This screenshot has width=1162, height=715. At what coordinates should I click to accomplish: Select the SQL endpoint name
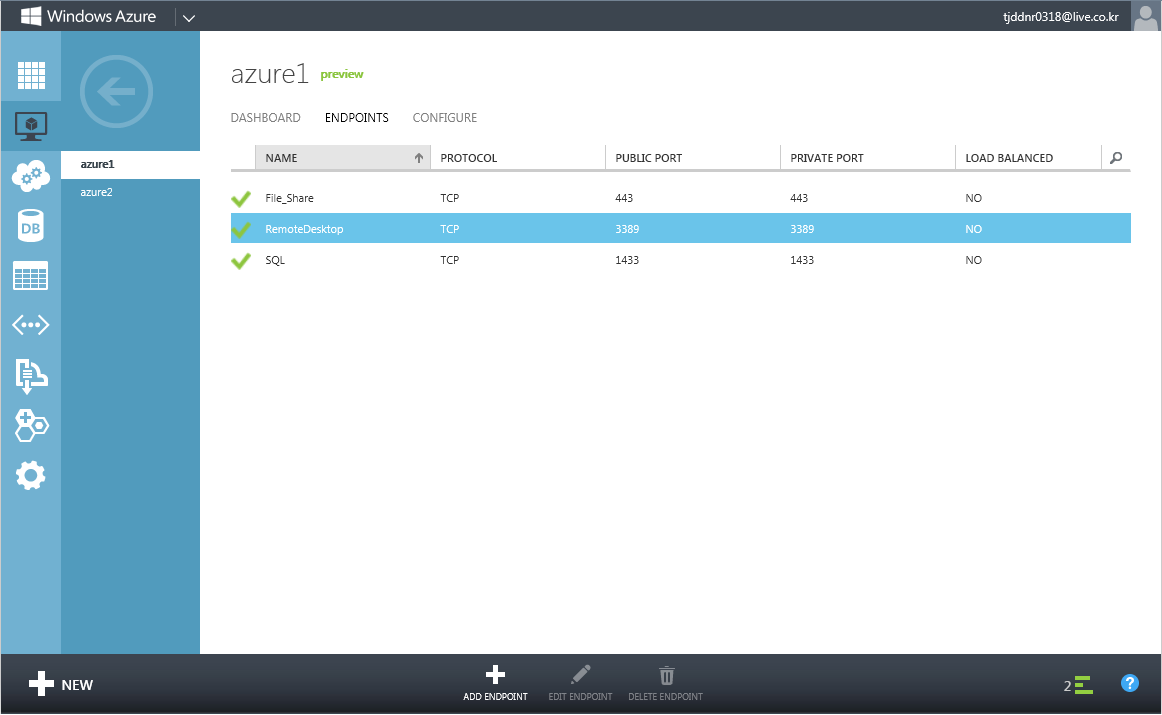click(275, 260)
